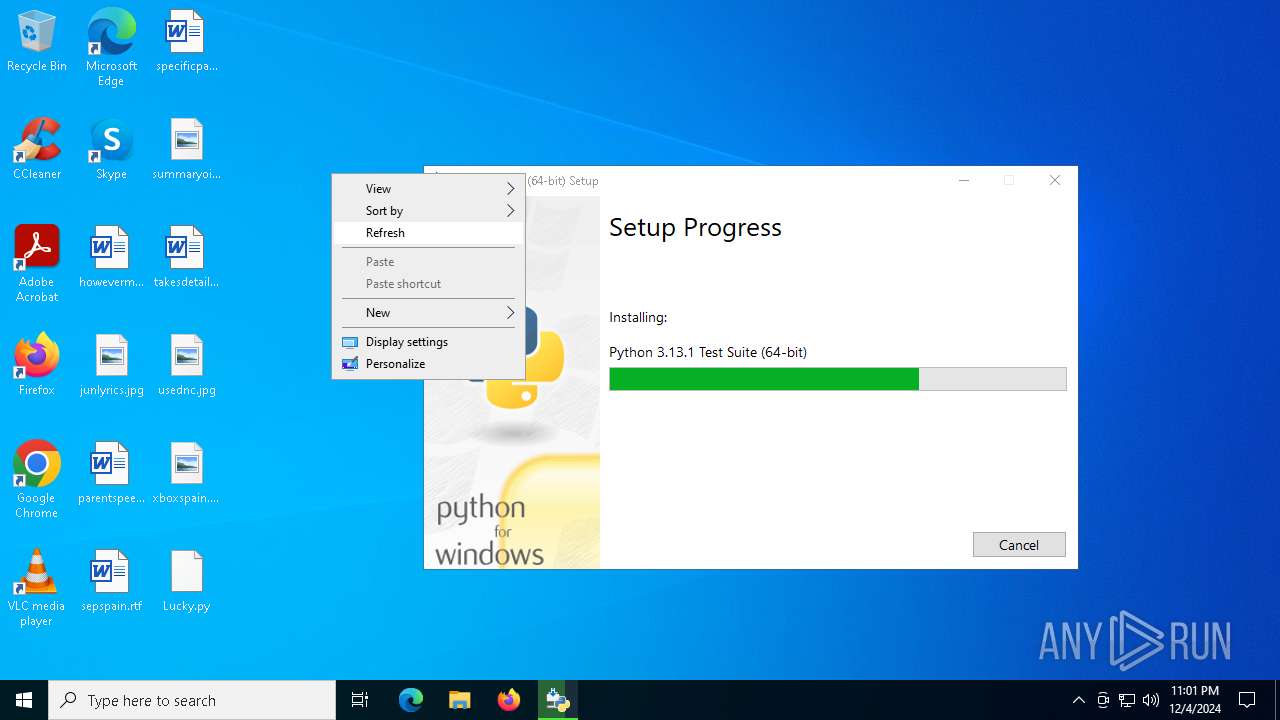The image size is (1280, 720).
Task: Open the notification center icon
Action: point(1247,700)
